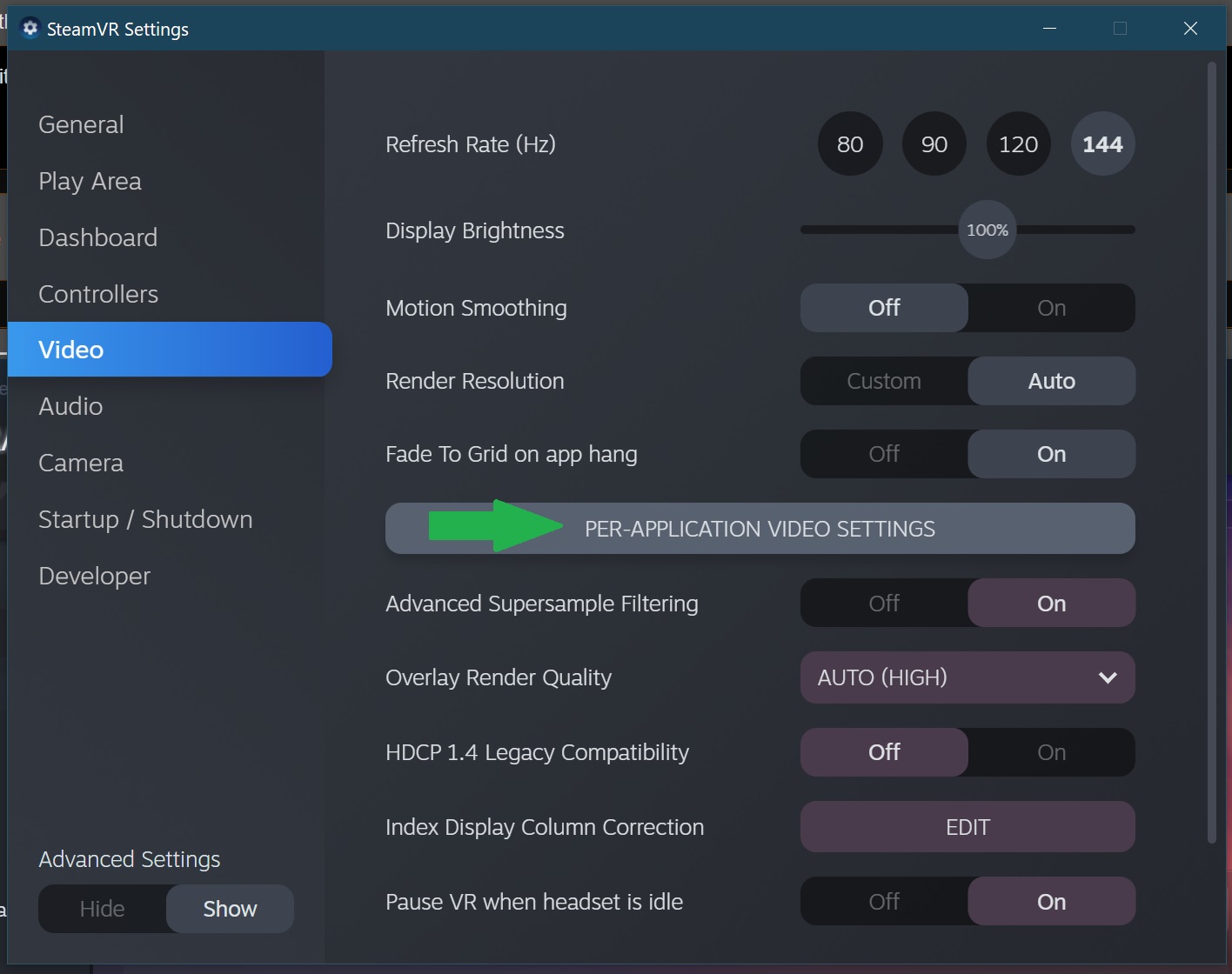The height and width of the screenshot is (974, 1232).
Task: Minimize the SteamVR Settings window
Action: click(1050, 29)
